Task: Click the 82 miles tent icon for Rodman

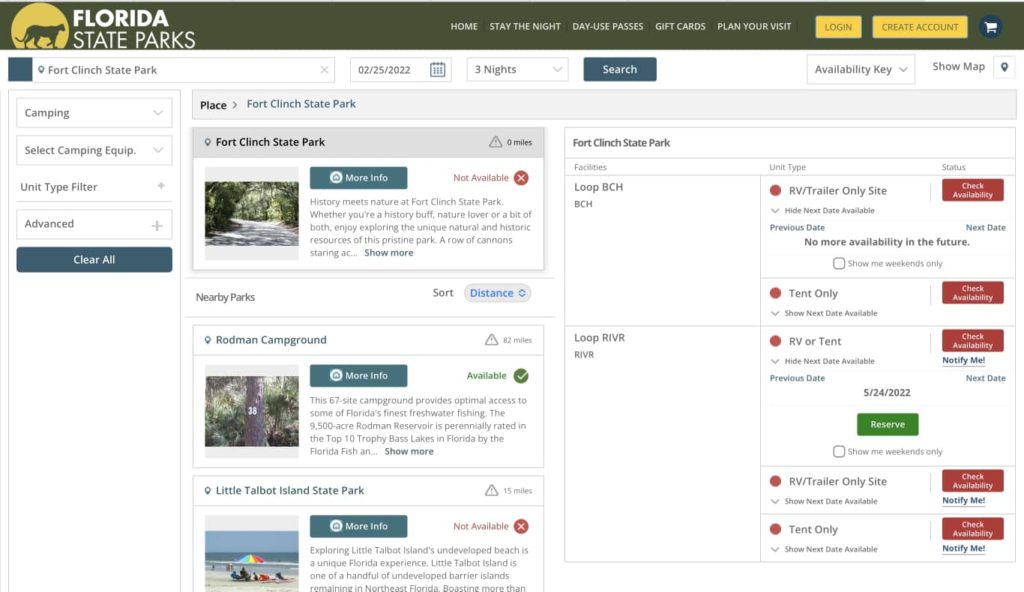Action: point(492,340)
